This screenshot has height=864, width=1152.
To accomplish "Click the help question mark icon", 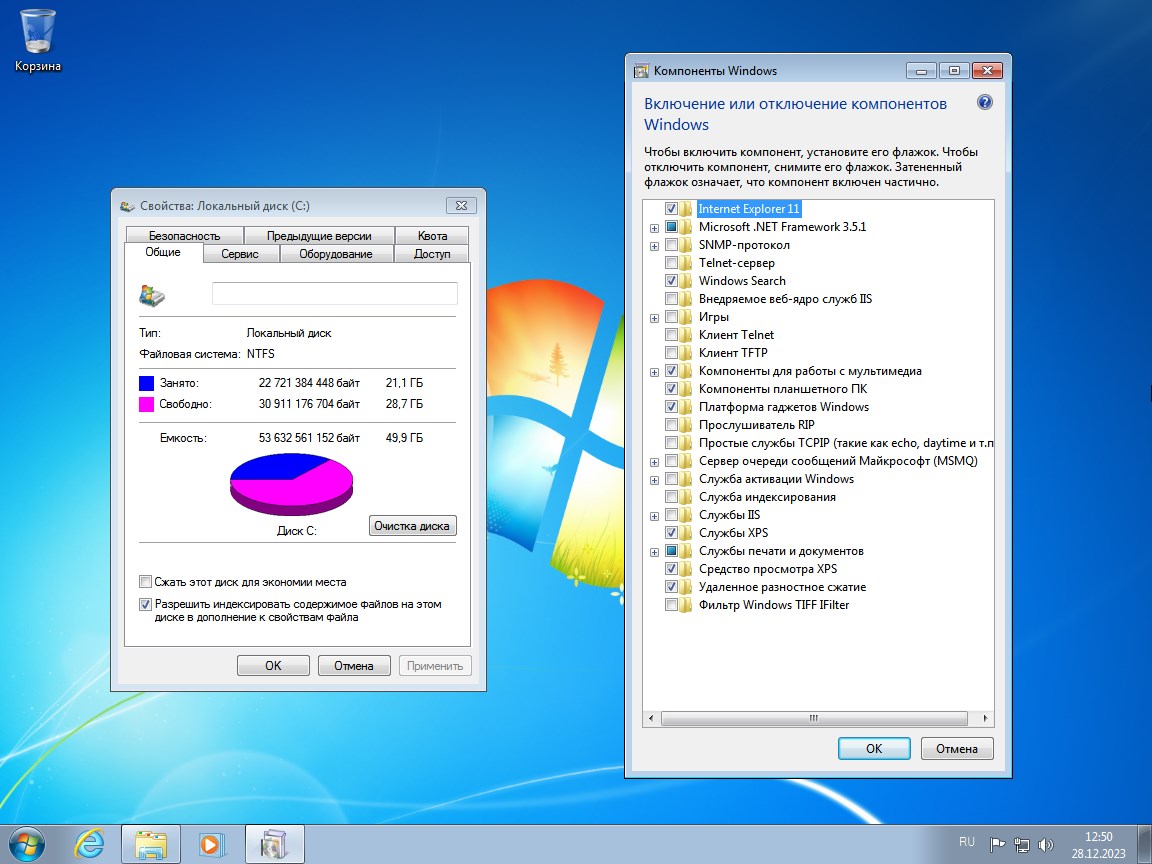I will [984, 104].
